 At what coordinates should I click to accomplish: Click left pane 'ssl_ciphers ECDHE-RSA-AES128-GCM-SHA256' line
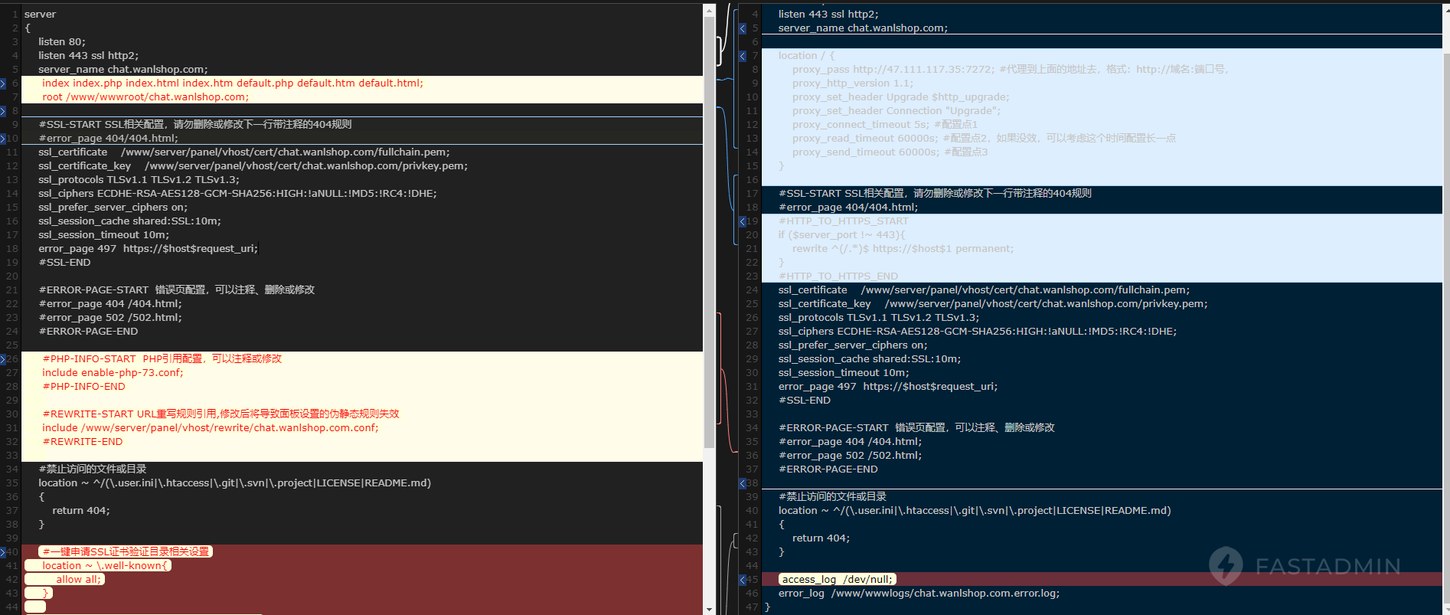coord(237,193)
